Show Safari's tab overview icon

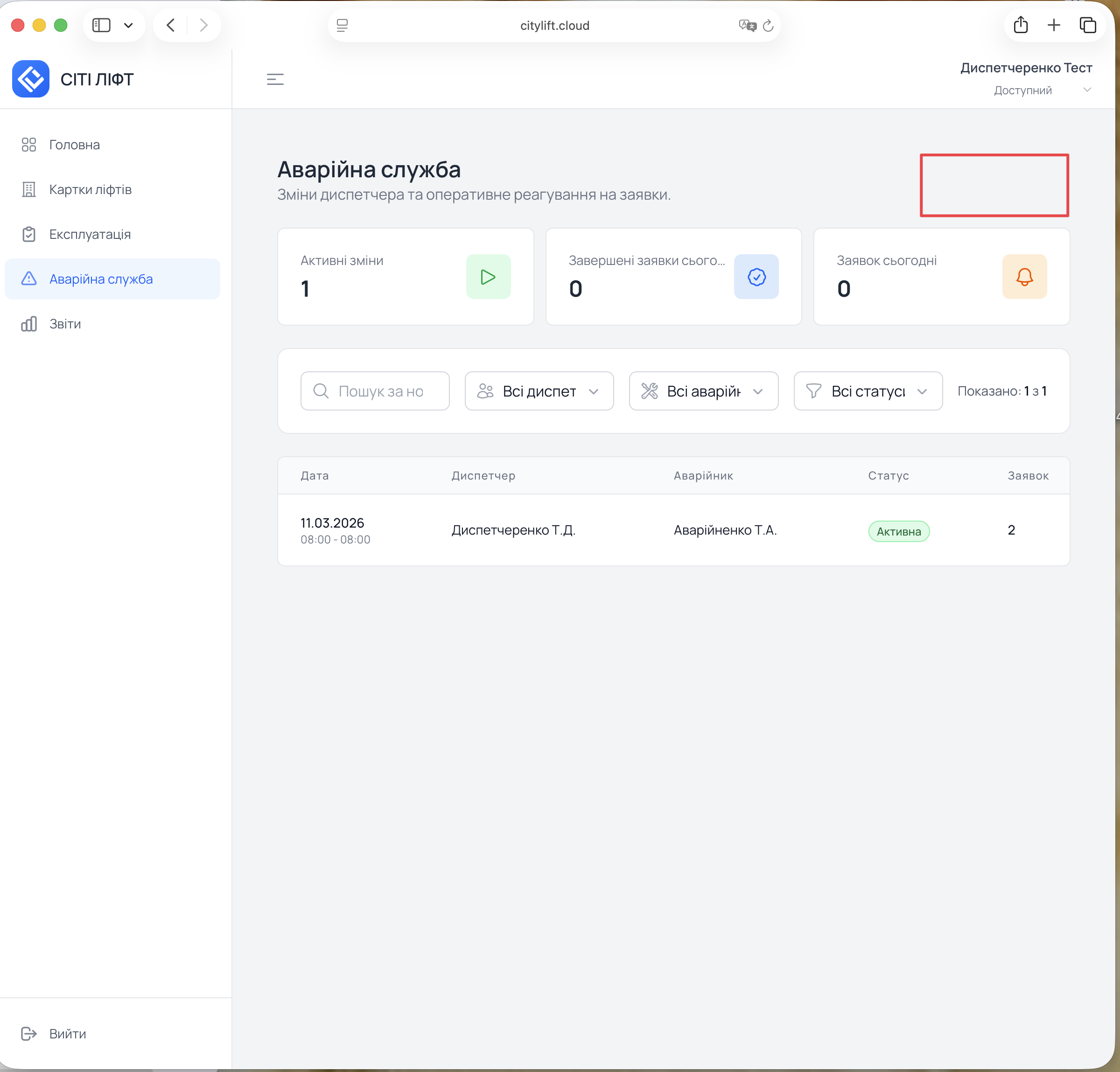(1087, 25)
